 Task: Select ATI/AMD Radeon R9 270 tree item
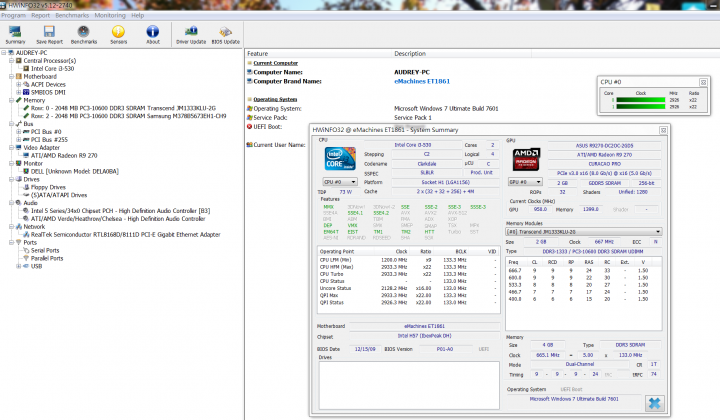click(64, 156)
